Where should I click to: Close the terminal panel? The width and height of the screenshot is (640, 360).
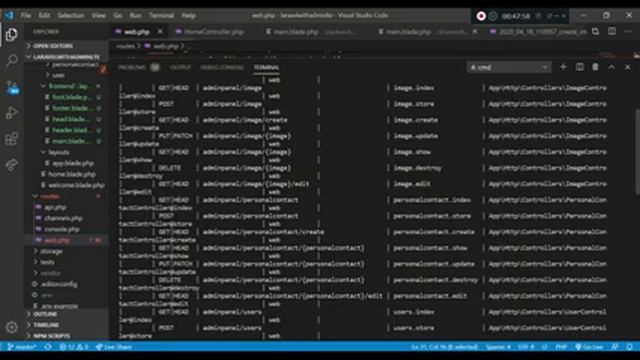coord(627,67)
